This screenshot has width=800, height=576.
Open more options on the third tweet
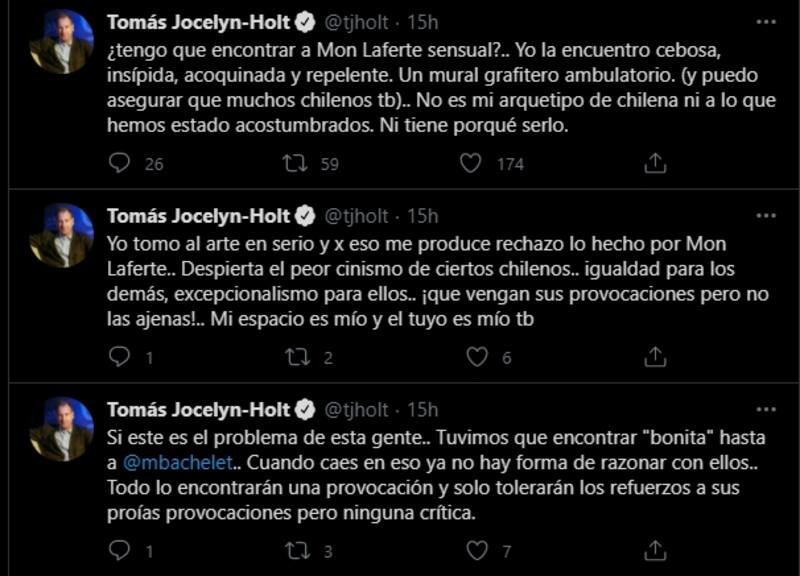(766, 409)
